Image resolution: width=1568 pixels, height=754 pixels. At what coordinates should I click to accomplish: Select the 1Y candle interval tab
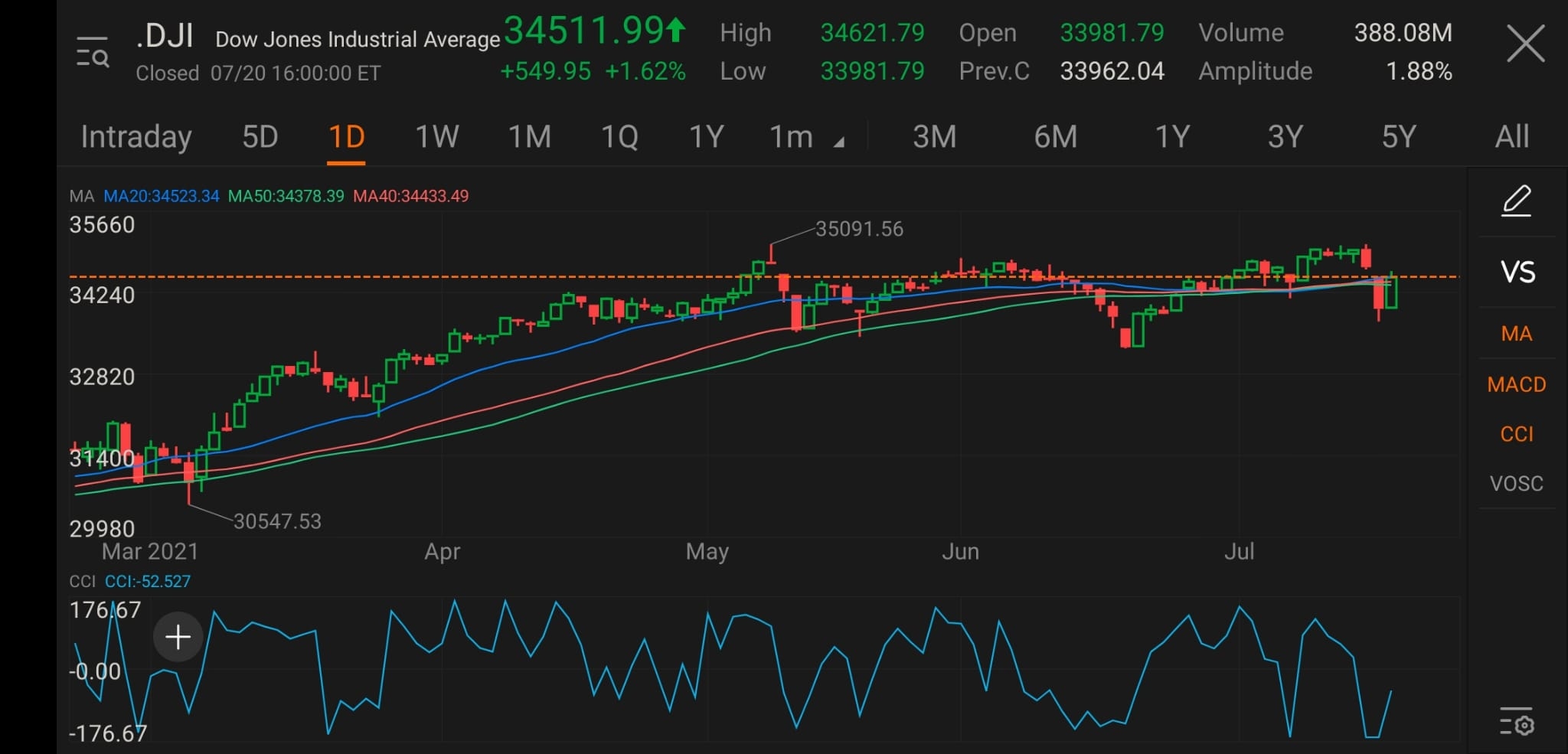point(706,137)
